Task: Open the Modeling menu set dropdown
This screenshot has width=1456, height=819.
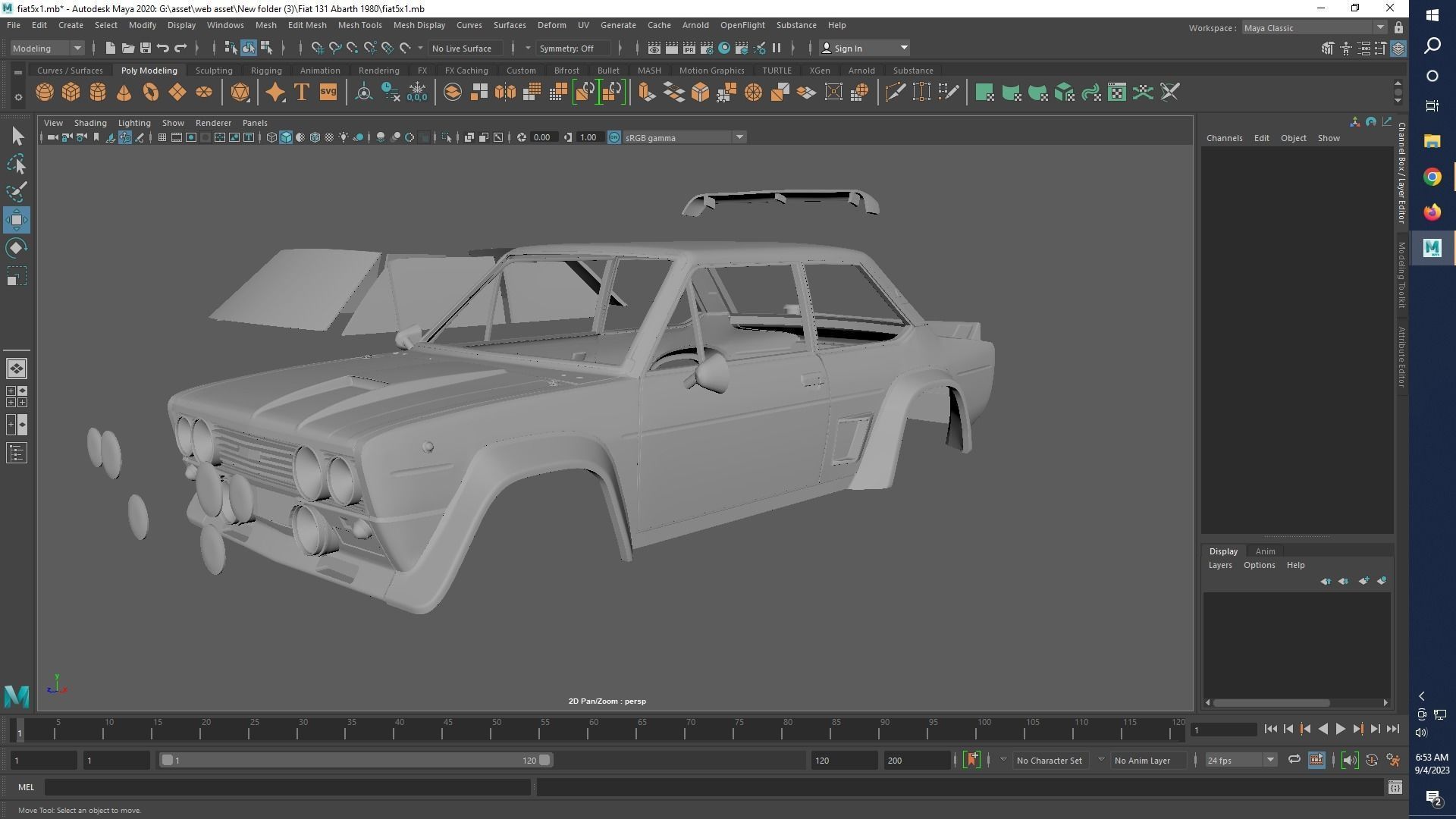Action: click(47, 48)
